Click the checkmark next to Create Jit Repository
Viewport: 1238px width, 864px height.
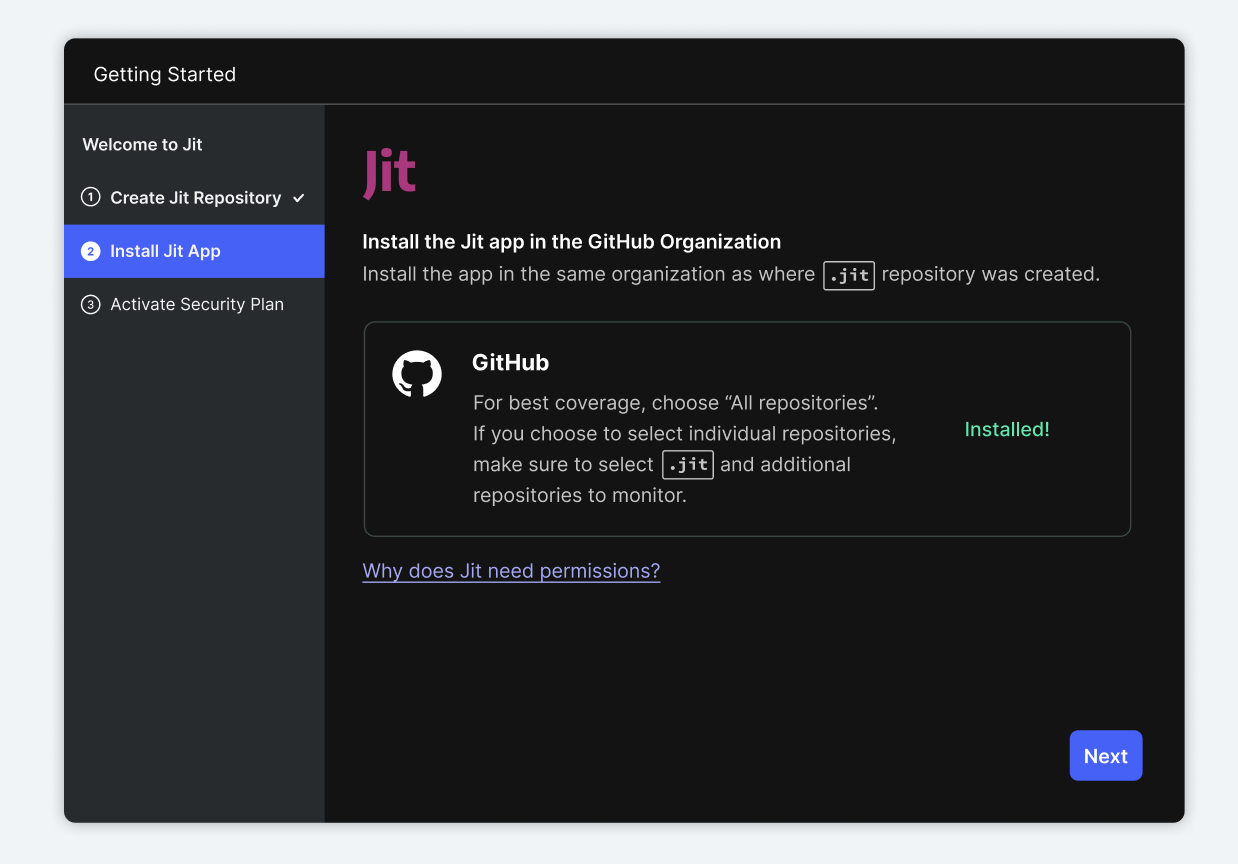point(298,198)
